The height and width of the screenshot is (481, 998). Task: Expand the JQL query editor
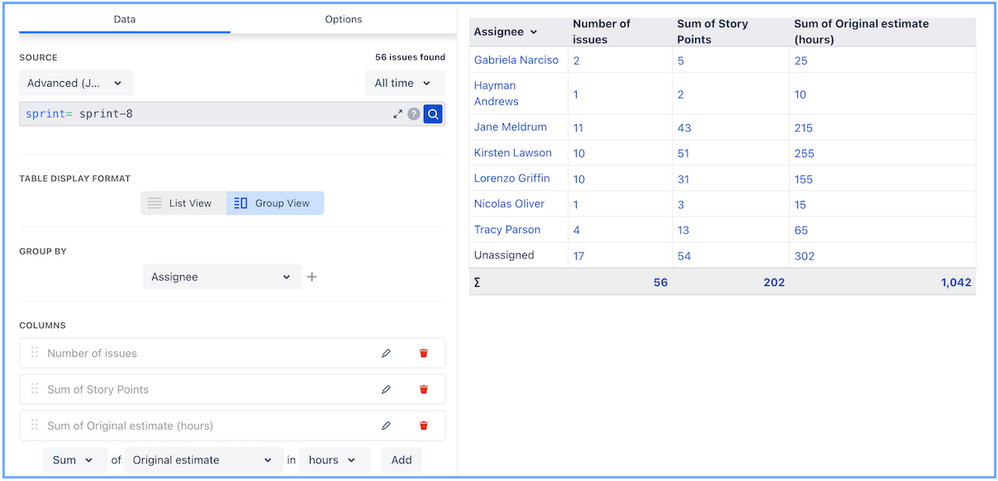click(398, 115)
